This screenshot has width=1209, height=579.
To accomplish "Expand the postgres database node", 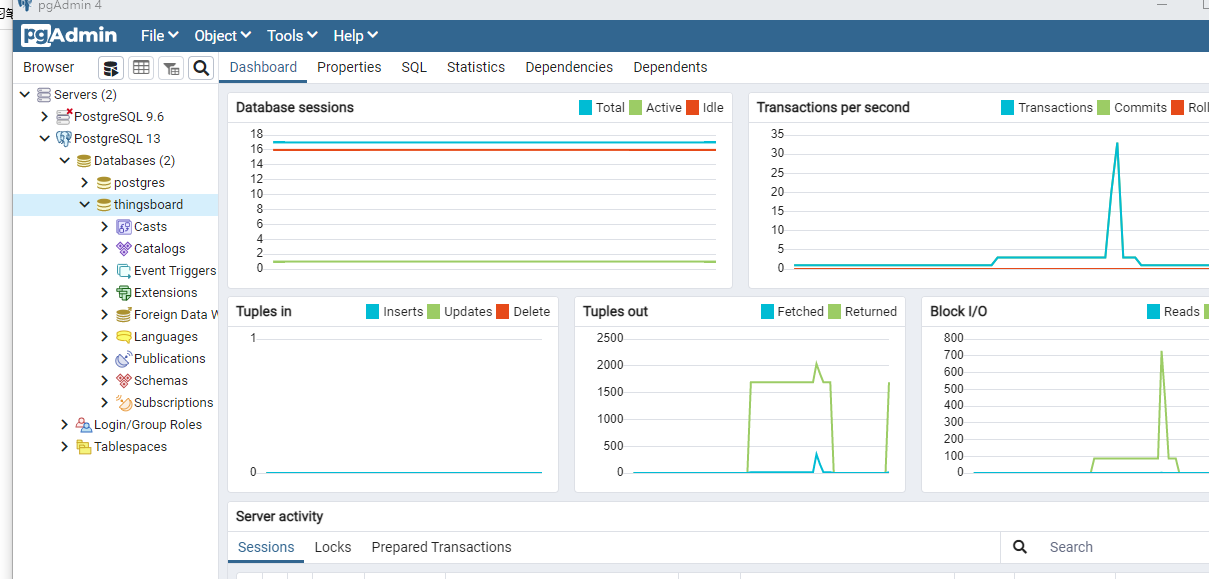I will [x=85, y=183].
